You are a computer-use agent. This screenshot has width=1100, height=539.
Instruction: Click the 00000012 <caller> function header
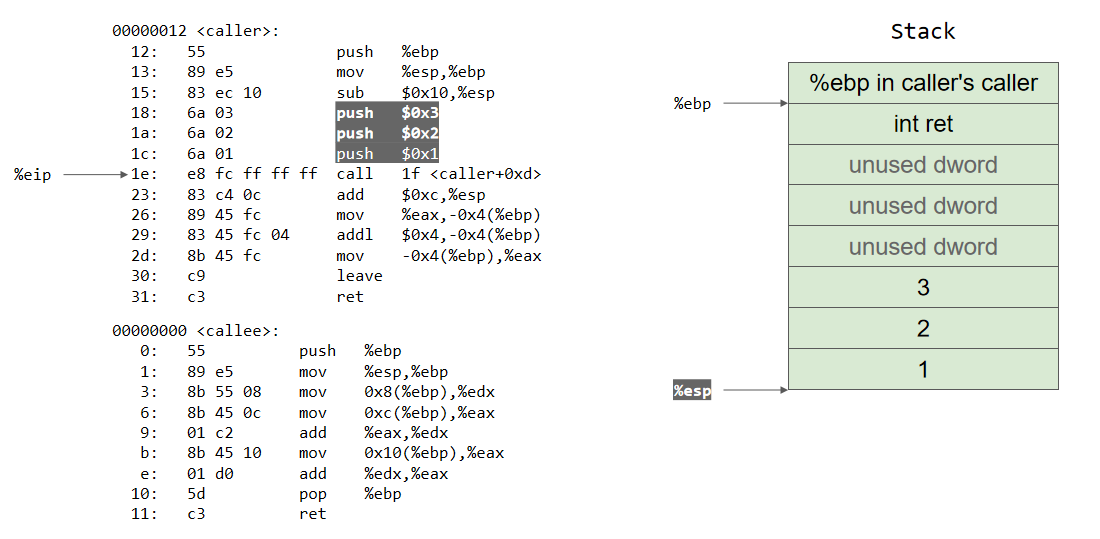click(196, 31)
